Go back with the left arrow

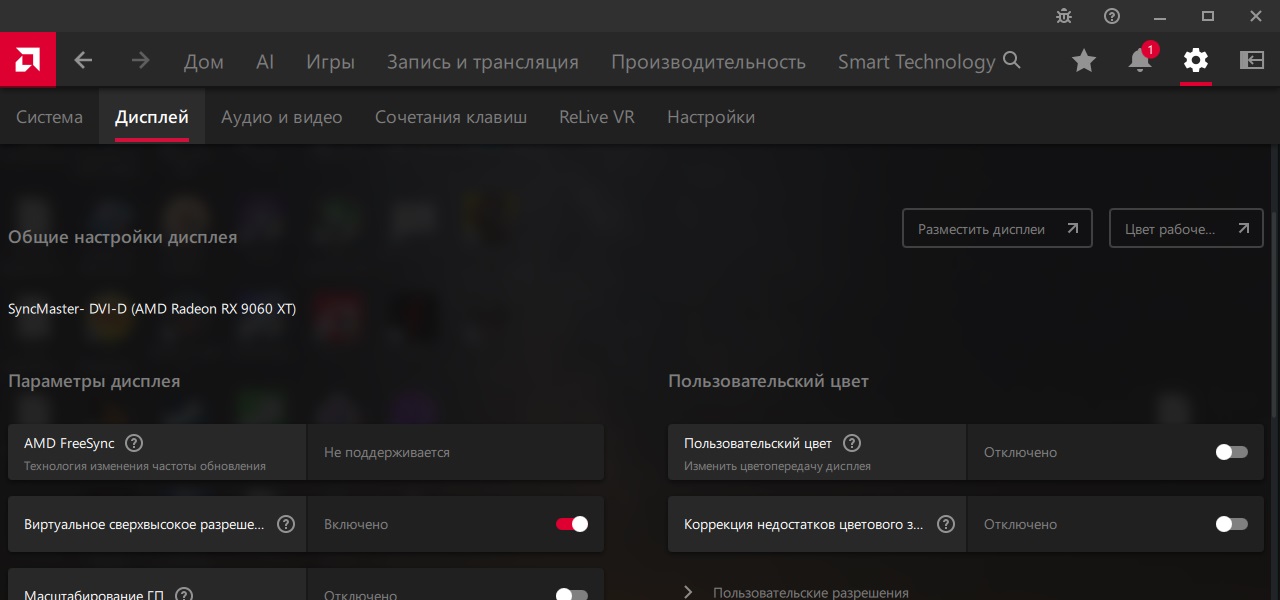tap(83, 61)
